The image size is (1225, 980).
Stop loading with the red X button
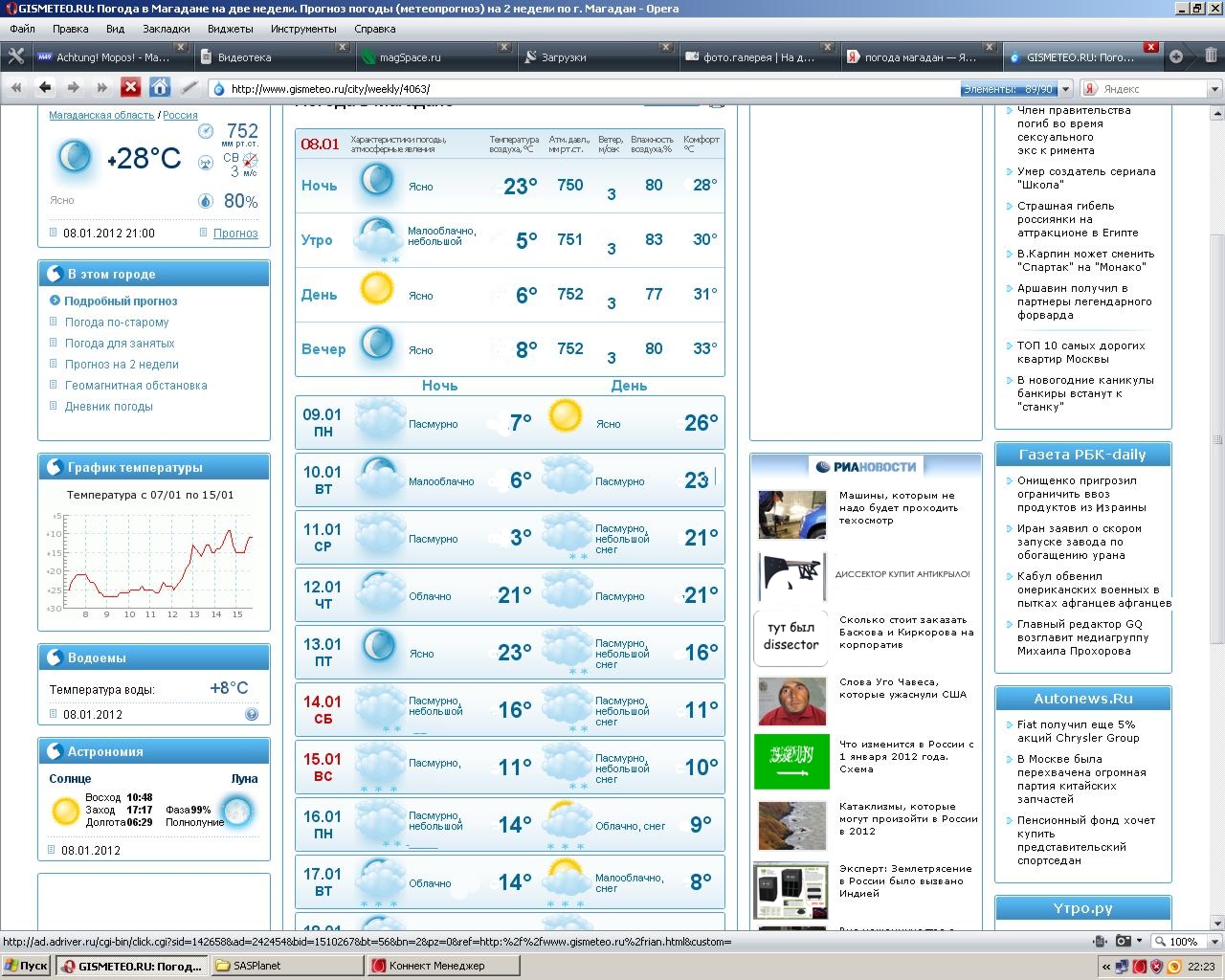click(x=130, y=88)
